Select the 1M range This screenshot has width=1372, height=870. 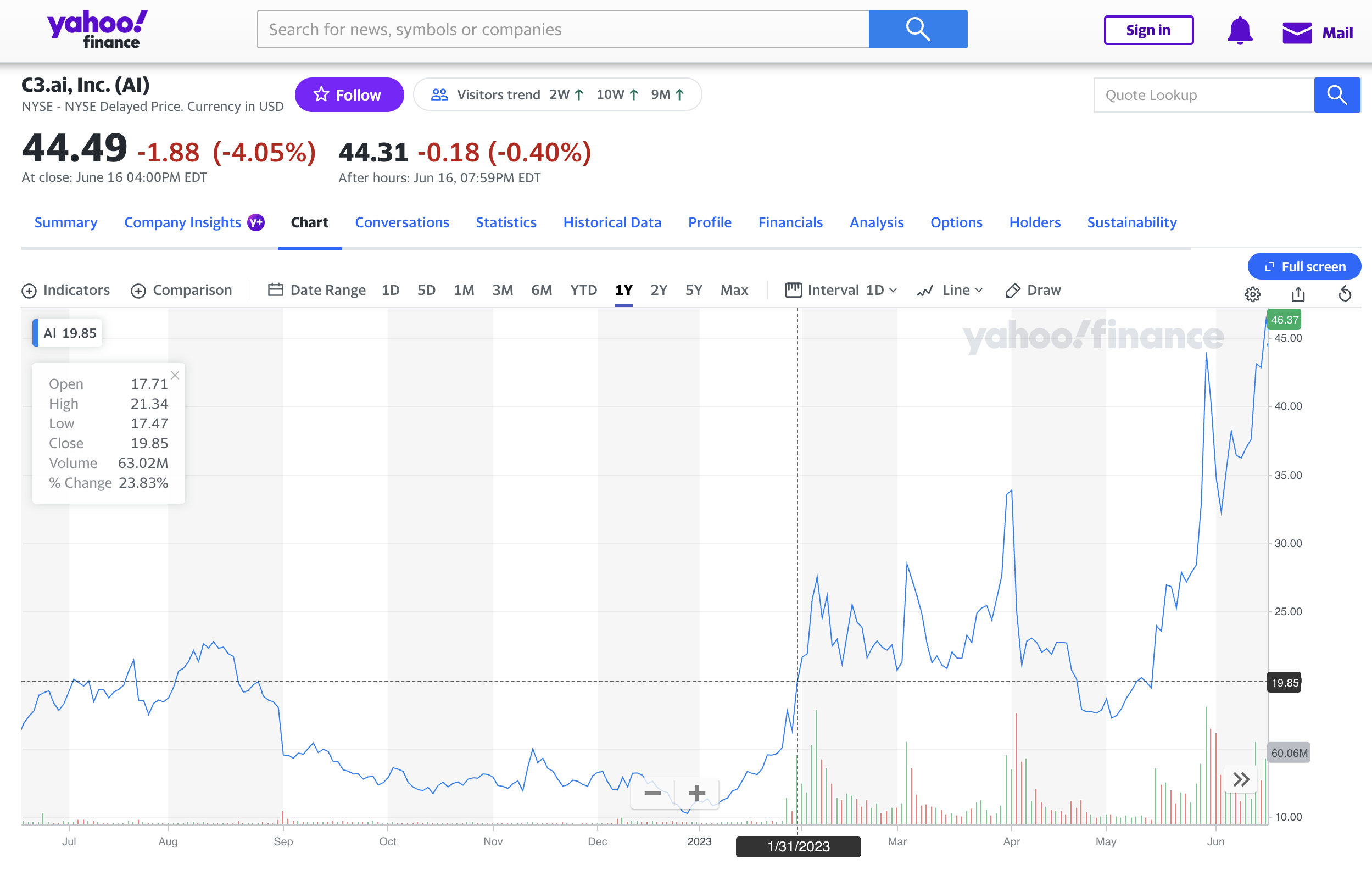(464, 290)
